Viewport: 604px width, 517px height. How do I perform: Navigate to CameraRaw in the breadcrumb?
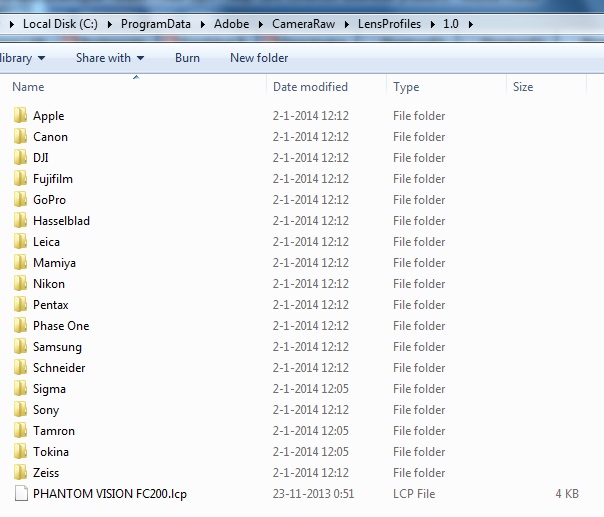click(x=304, y=24)
